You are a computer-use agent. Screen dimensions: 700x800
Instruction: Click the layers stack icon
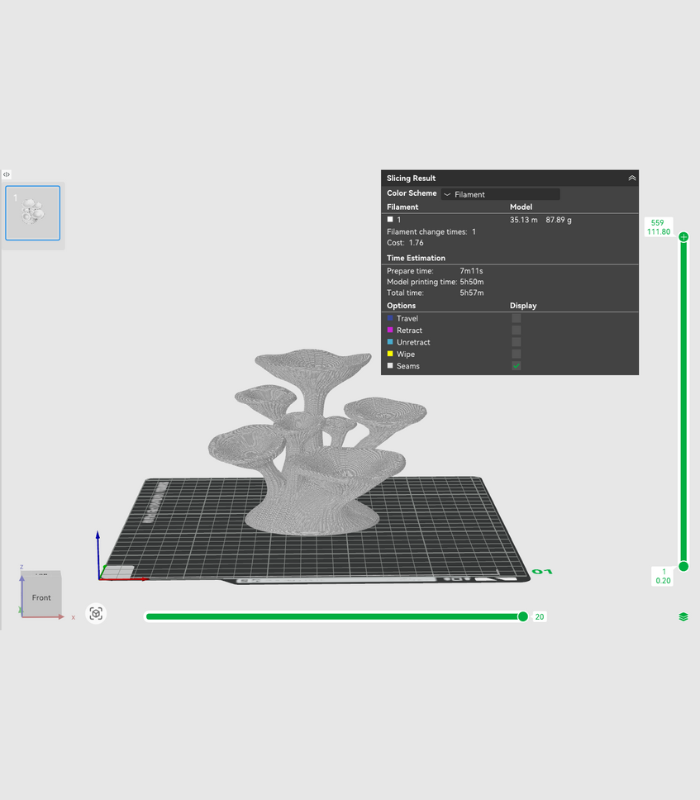[683, 617]
